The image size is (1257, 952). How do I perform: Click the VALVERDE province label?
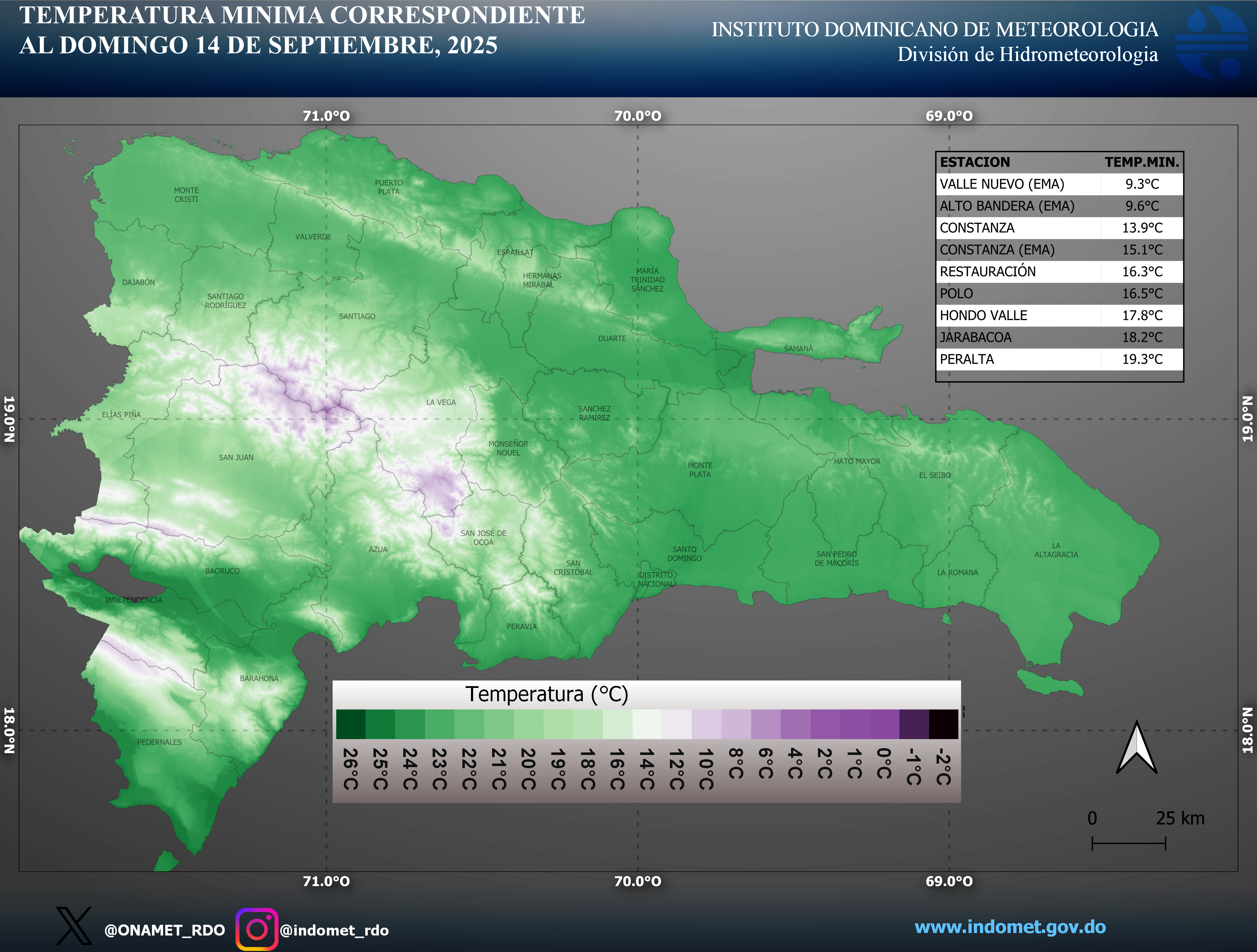pyautogui.click(x=313, y=237)
